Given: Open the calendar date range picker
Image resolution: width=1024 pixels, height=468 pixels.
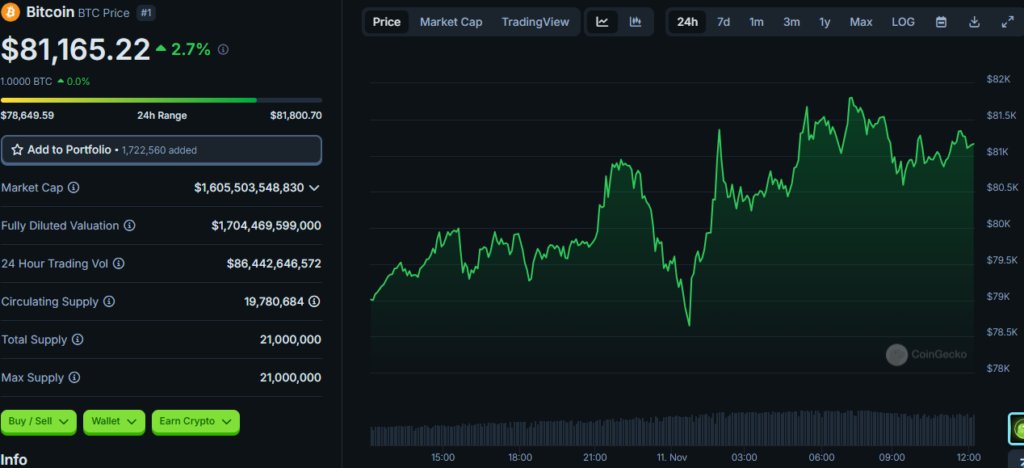Looking at the screenshot, I should tap(941, 22).
